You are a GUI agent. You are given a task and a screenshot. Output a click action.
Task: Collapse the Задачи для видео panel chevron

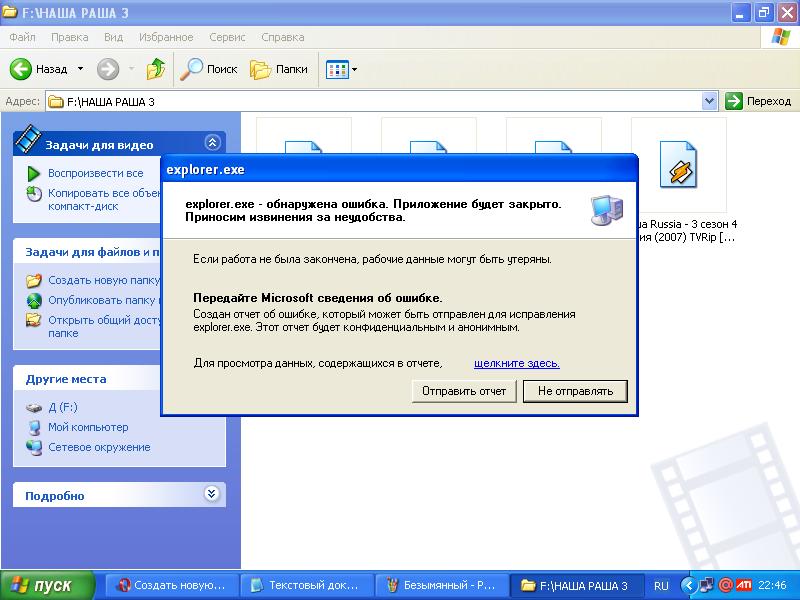click(212, 143)
